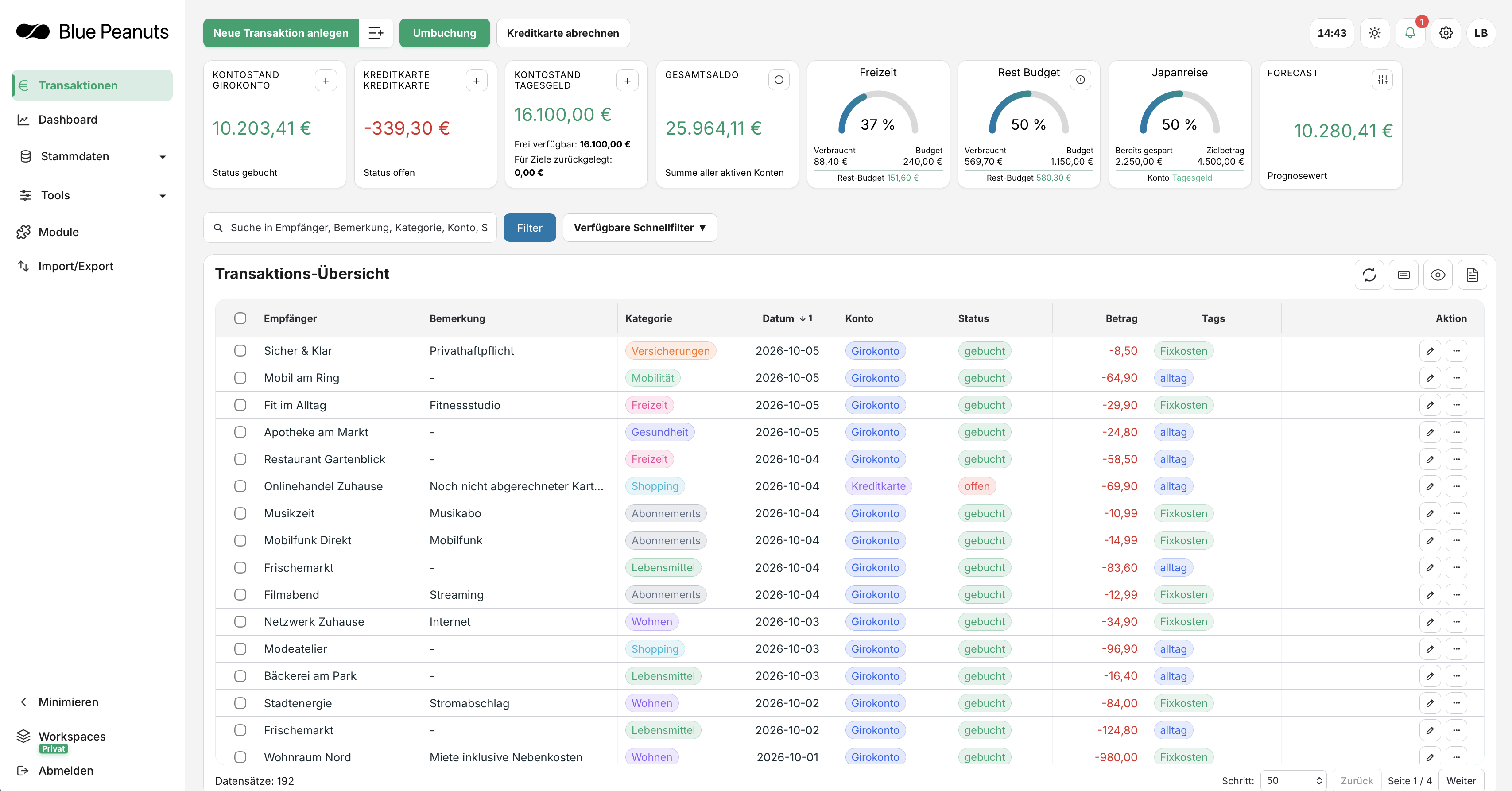Click the document export icon
Image resolution: width=1512 pixels, height=791 pixels.
click(x=1472, y=275)
